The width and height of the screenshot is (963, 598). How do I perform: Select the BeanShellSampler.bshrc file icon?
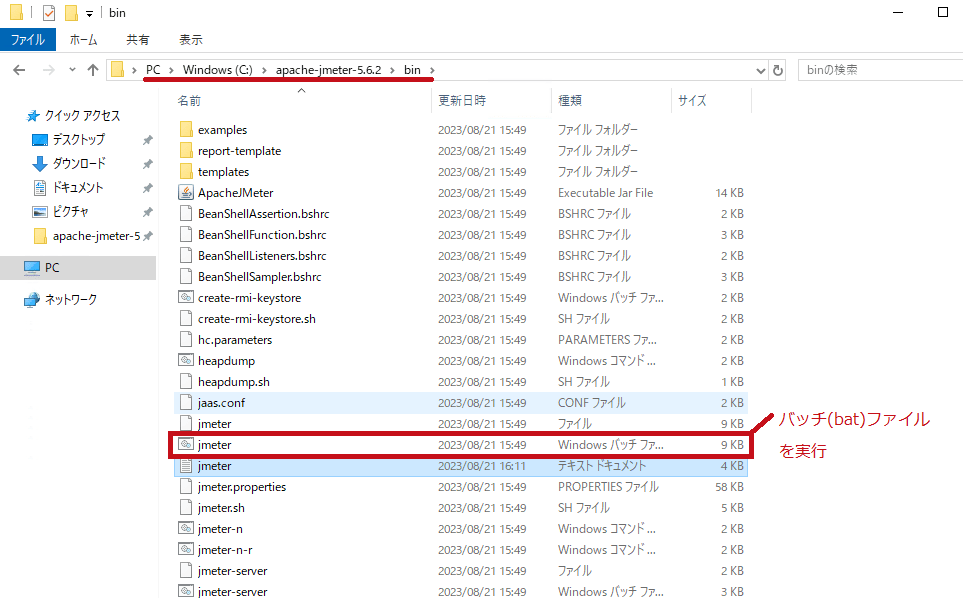tap(186, 276)
